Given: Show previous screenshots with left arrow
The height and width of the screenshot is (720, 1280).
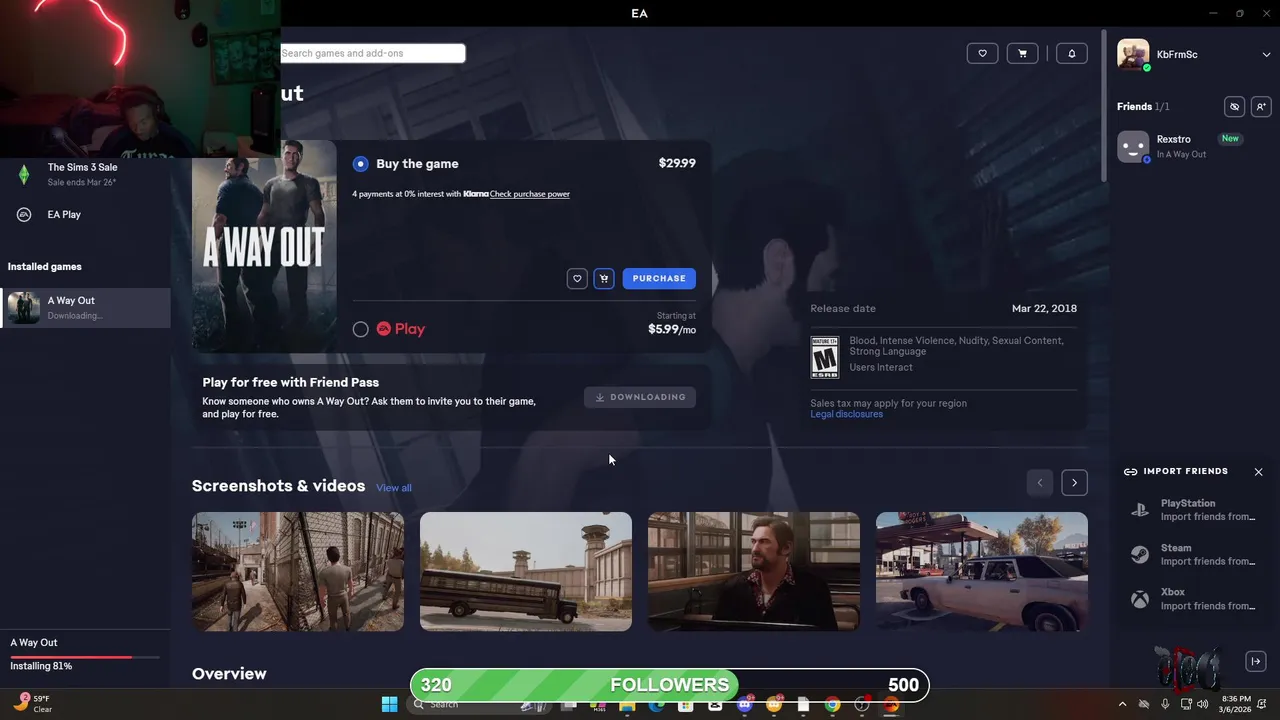Looking at the screenshot, I should [x=1040, y=483].
